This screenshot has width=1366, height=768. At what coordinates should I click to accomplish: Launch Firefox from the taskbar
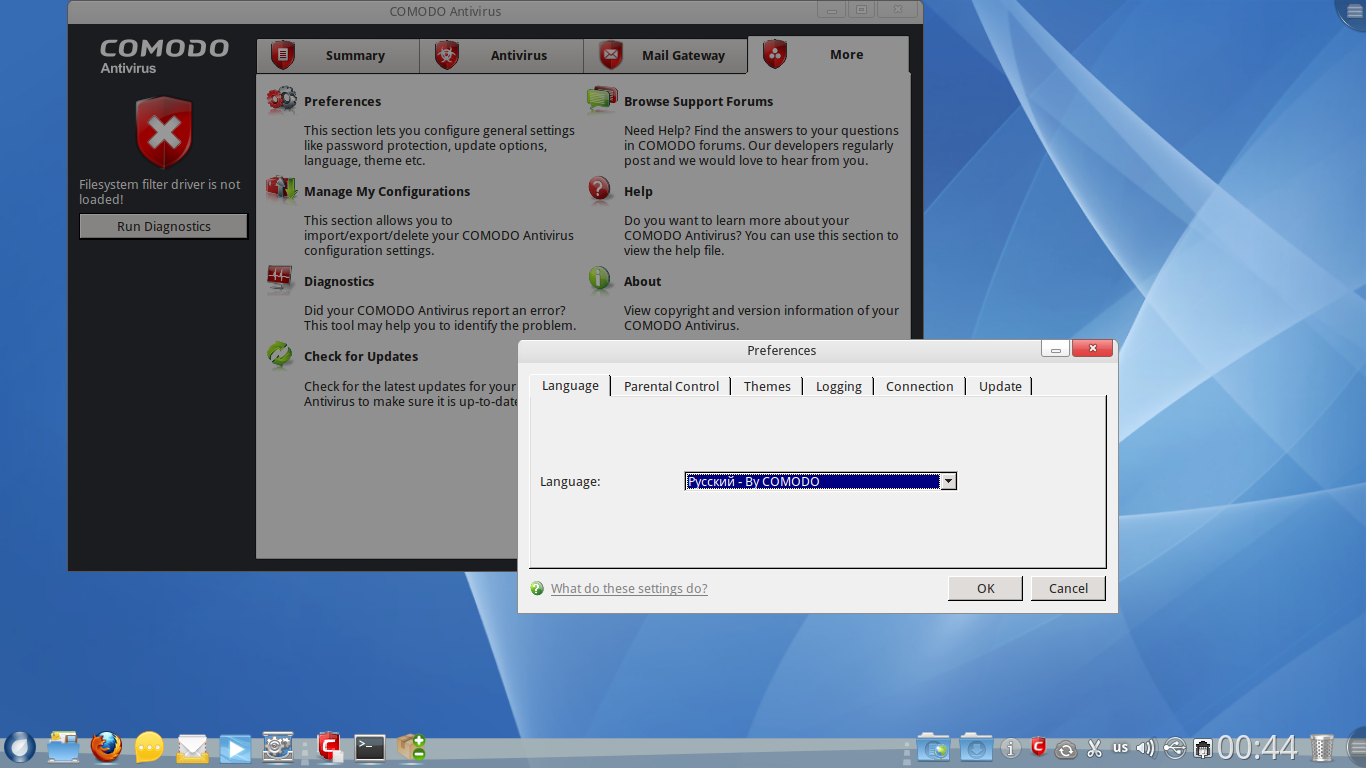click(106, 746)
